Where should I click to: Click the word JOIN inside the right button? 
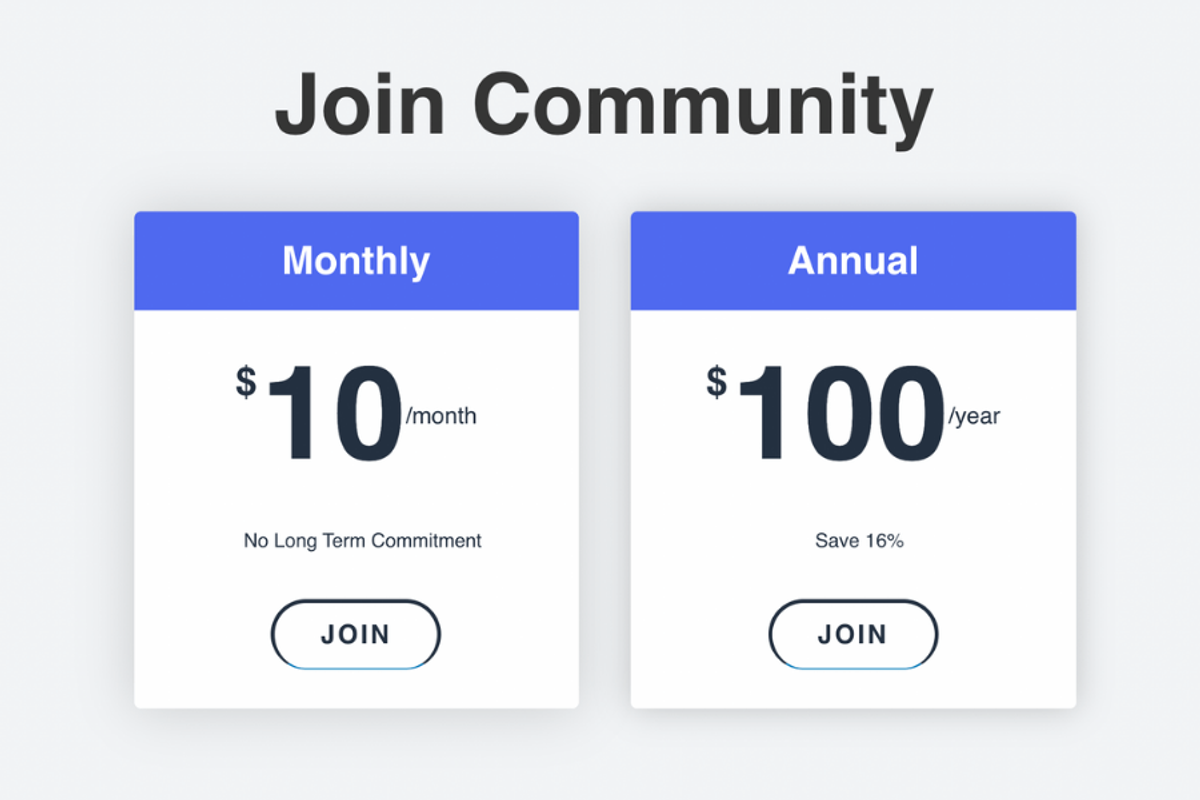pos(853,634)
